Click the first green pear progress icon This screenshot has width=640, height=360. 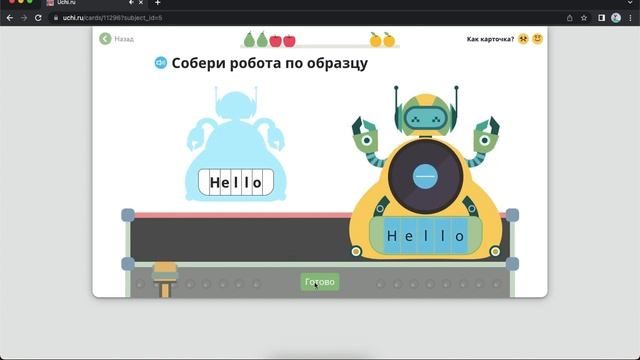[x=249, y=40]
